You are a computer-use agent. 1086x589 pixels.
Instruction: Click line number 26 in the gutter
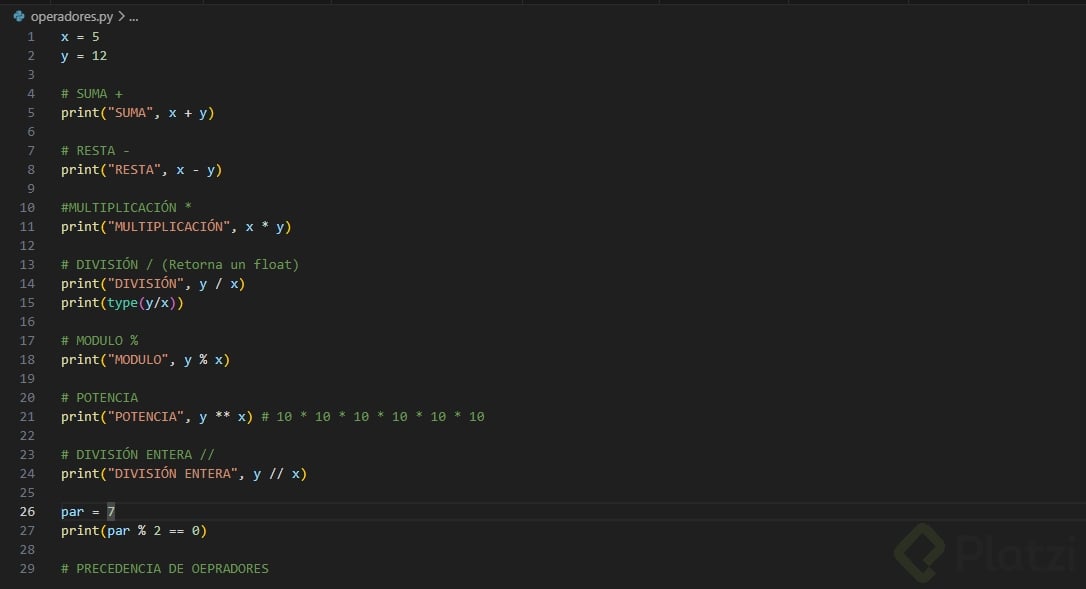(27, 512)
